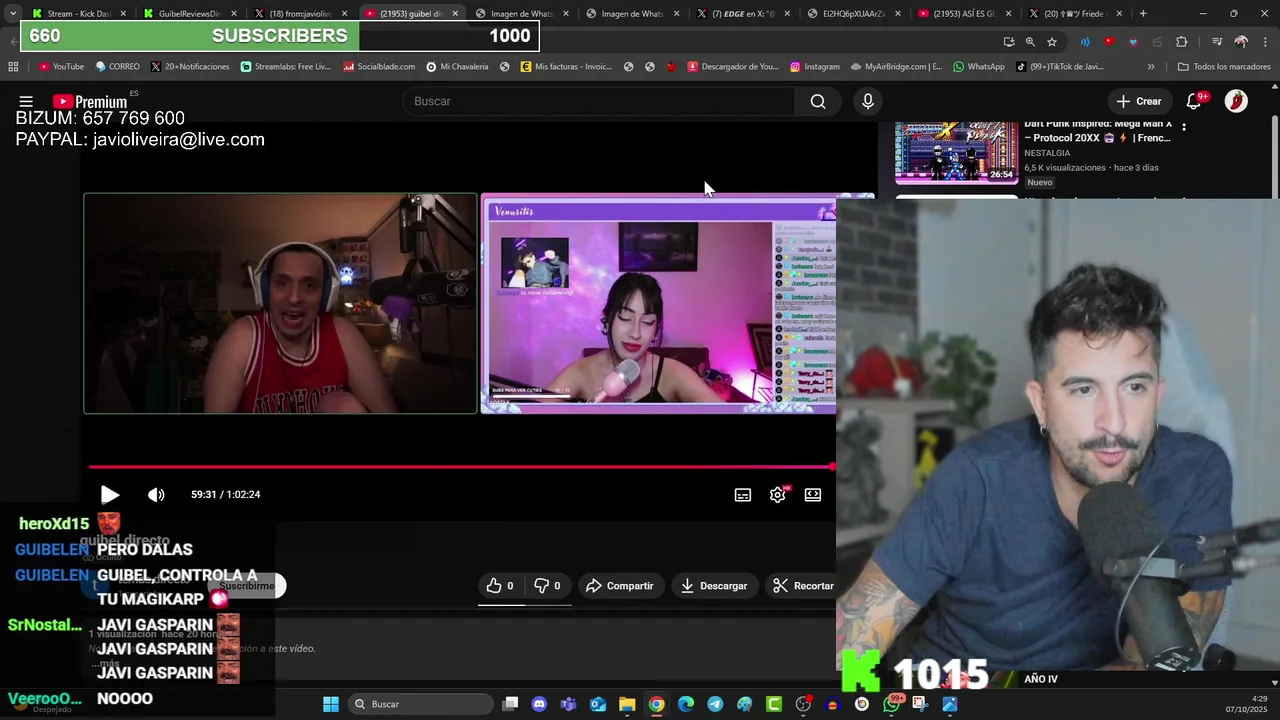
Task: Play the paused video
Action: click(110, 494)
